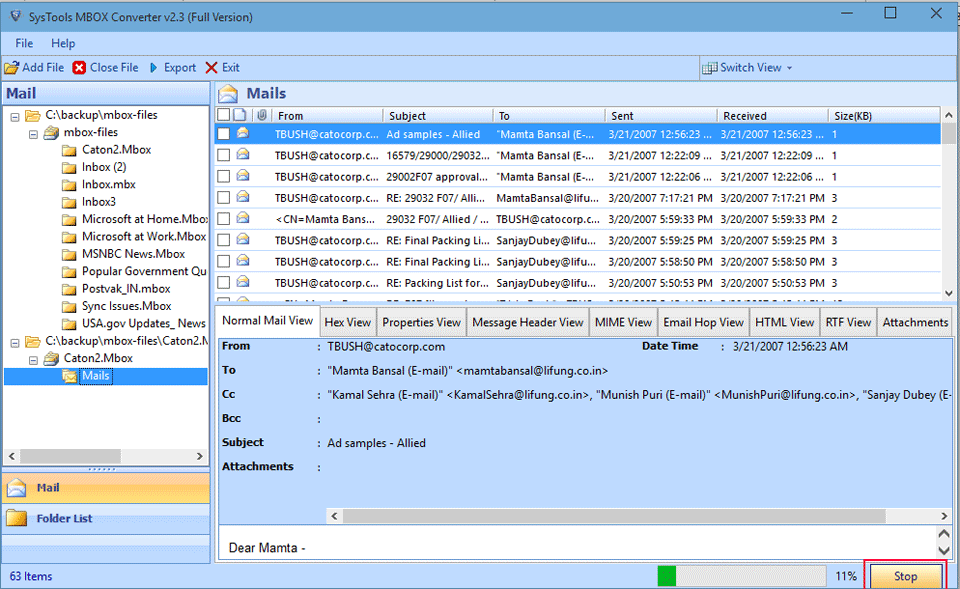The width and height of the screenshot is (960, 589).
Task: Click folder icon next to MSNBC News.Mbox
Action: pyautogui.click(x=69, y=254)
